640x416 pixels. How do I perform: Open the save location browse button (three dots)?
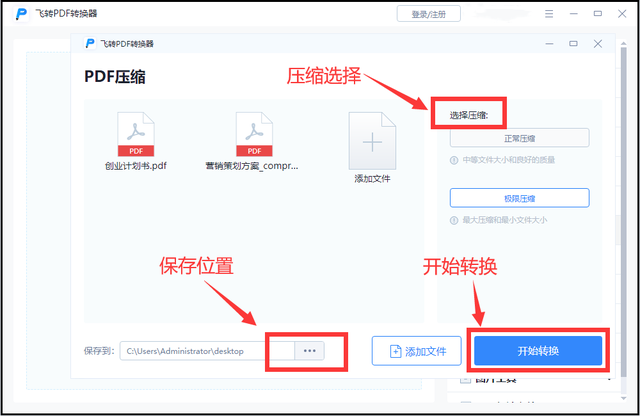(x=310, y=351)
